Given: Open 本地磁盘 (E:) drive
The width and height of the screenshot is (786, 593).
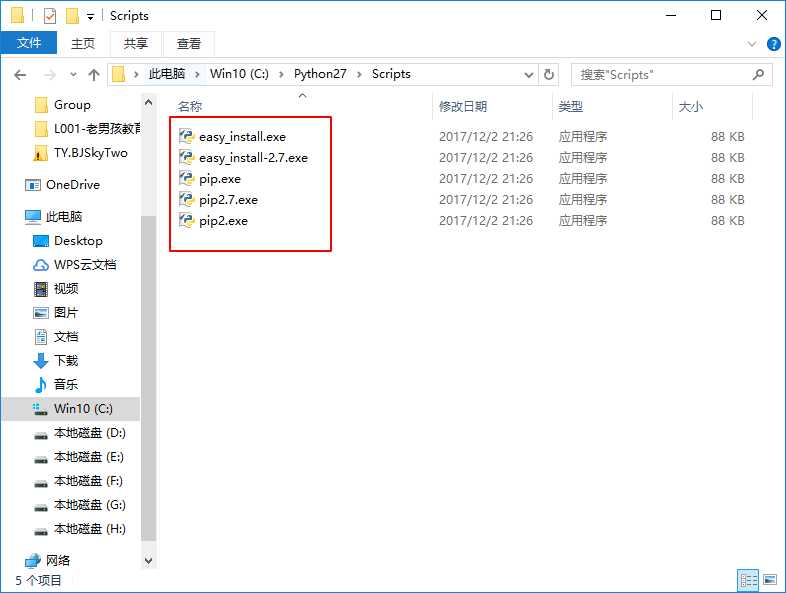Looking at the screenshot, I should [x=80, y=457].
